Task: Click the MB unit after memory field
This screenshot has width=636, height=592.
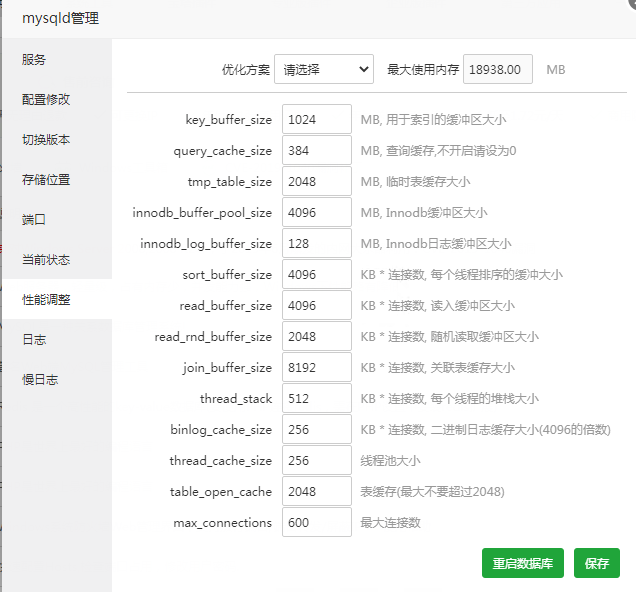Action: [556, 70]
